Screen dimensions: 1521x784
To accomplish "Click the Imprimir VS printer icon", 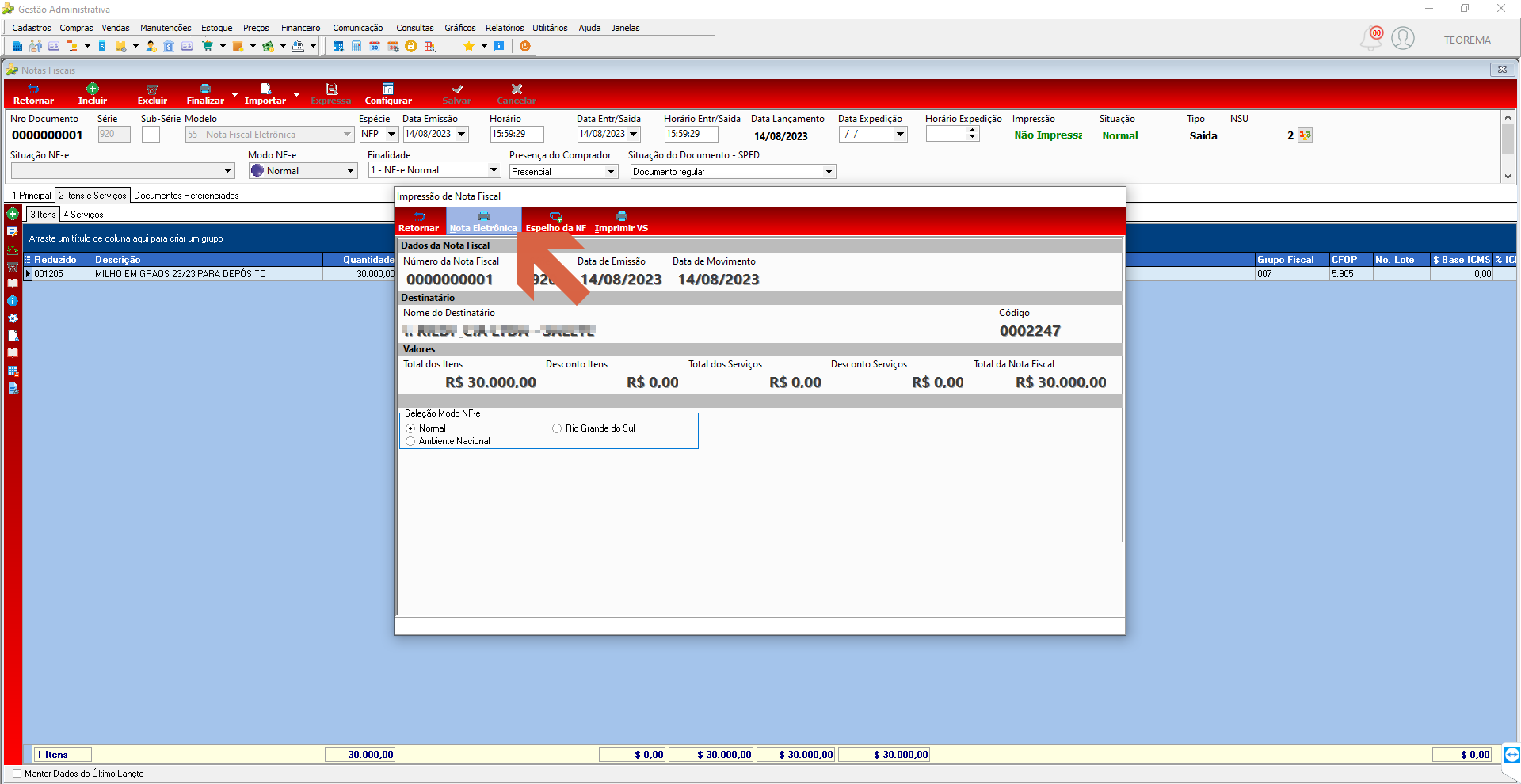I will [x=622, y=216].
